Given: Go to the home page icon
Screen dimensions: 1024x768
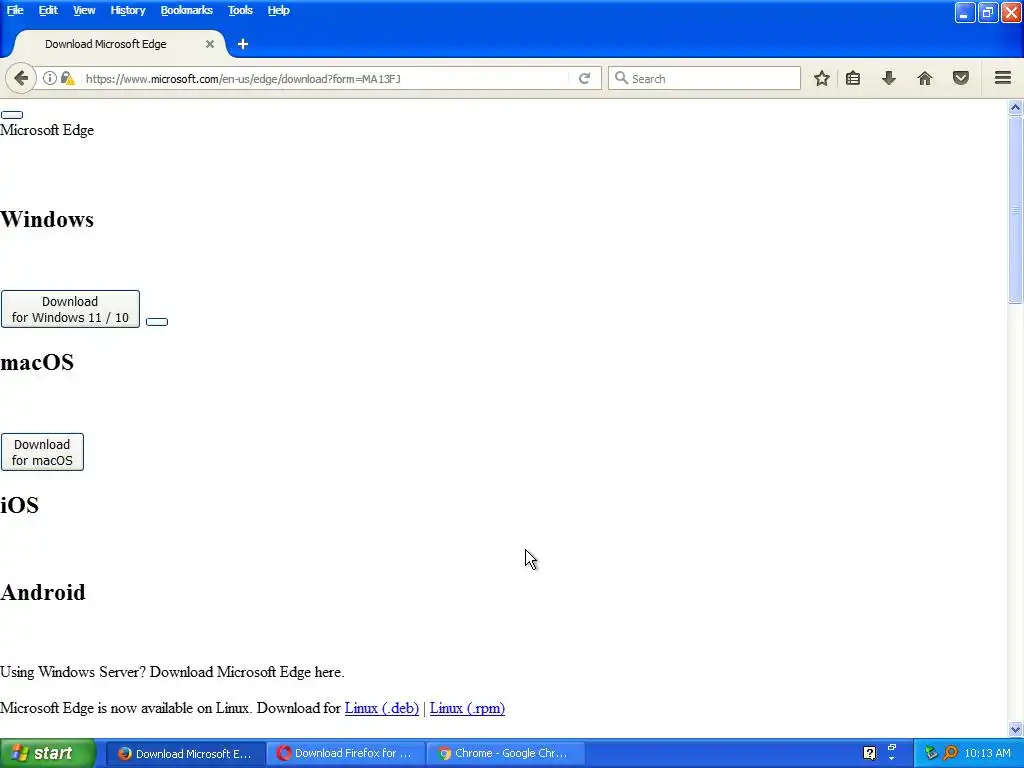Looking at the screenshot, I should click(x=925, y=78).
